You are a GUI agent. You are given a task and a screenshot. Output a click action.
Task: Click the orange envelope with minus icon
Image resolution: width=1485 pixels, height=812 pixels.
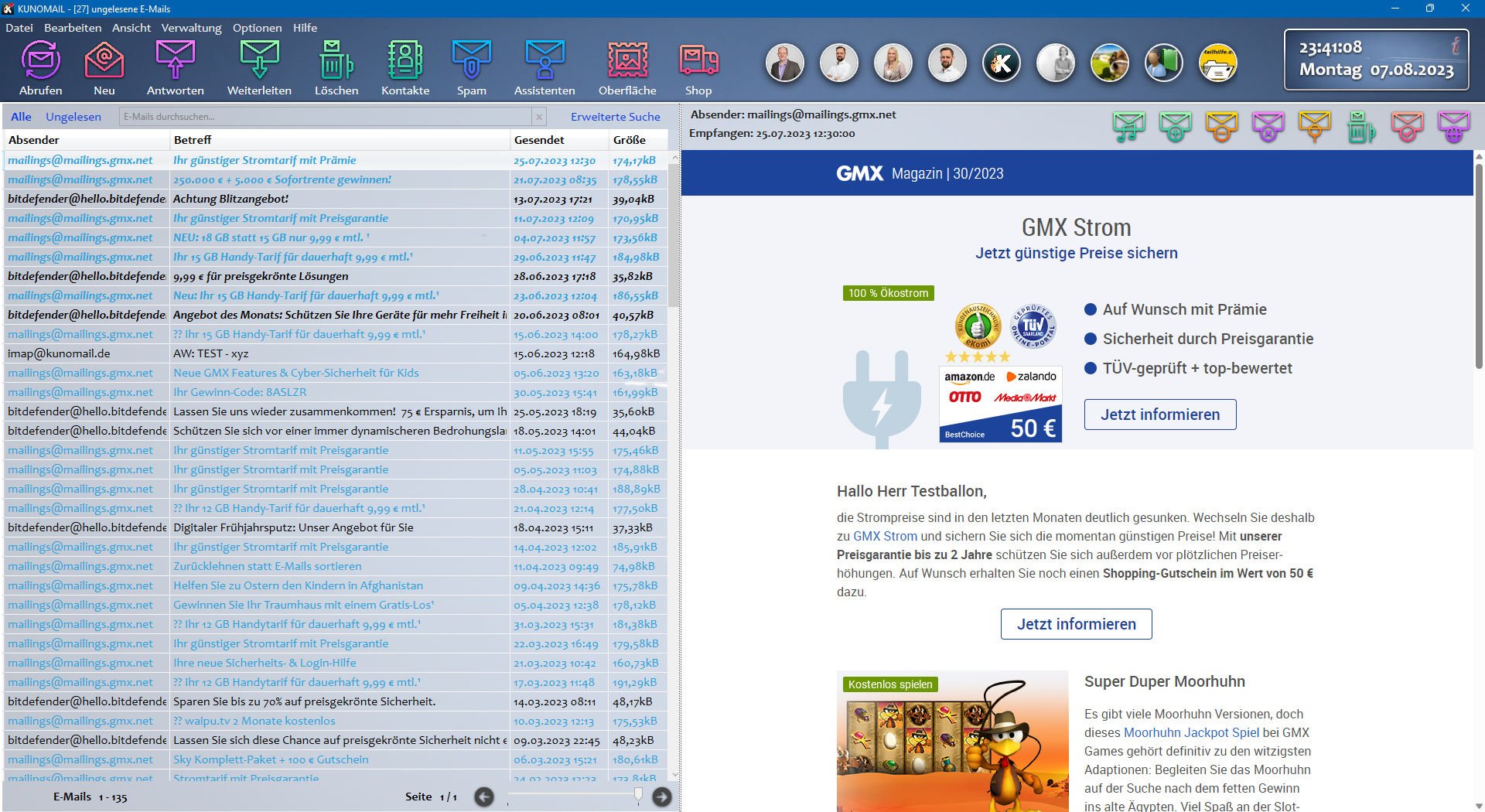coord(1222,127)
